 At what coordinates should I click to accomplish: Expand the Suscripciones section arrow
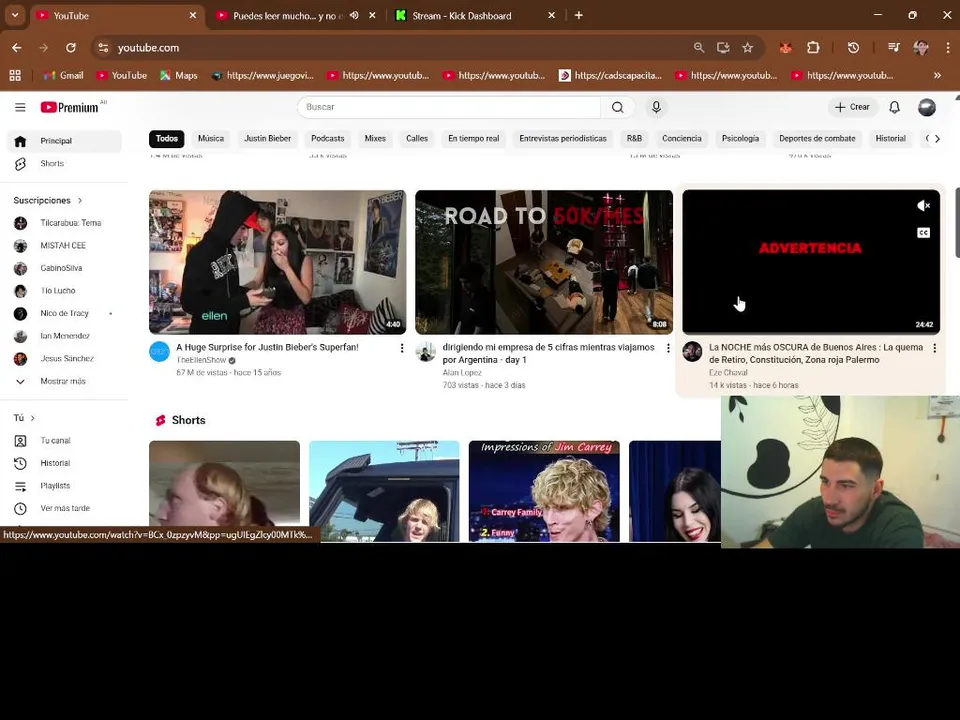80,200
